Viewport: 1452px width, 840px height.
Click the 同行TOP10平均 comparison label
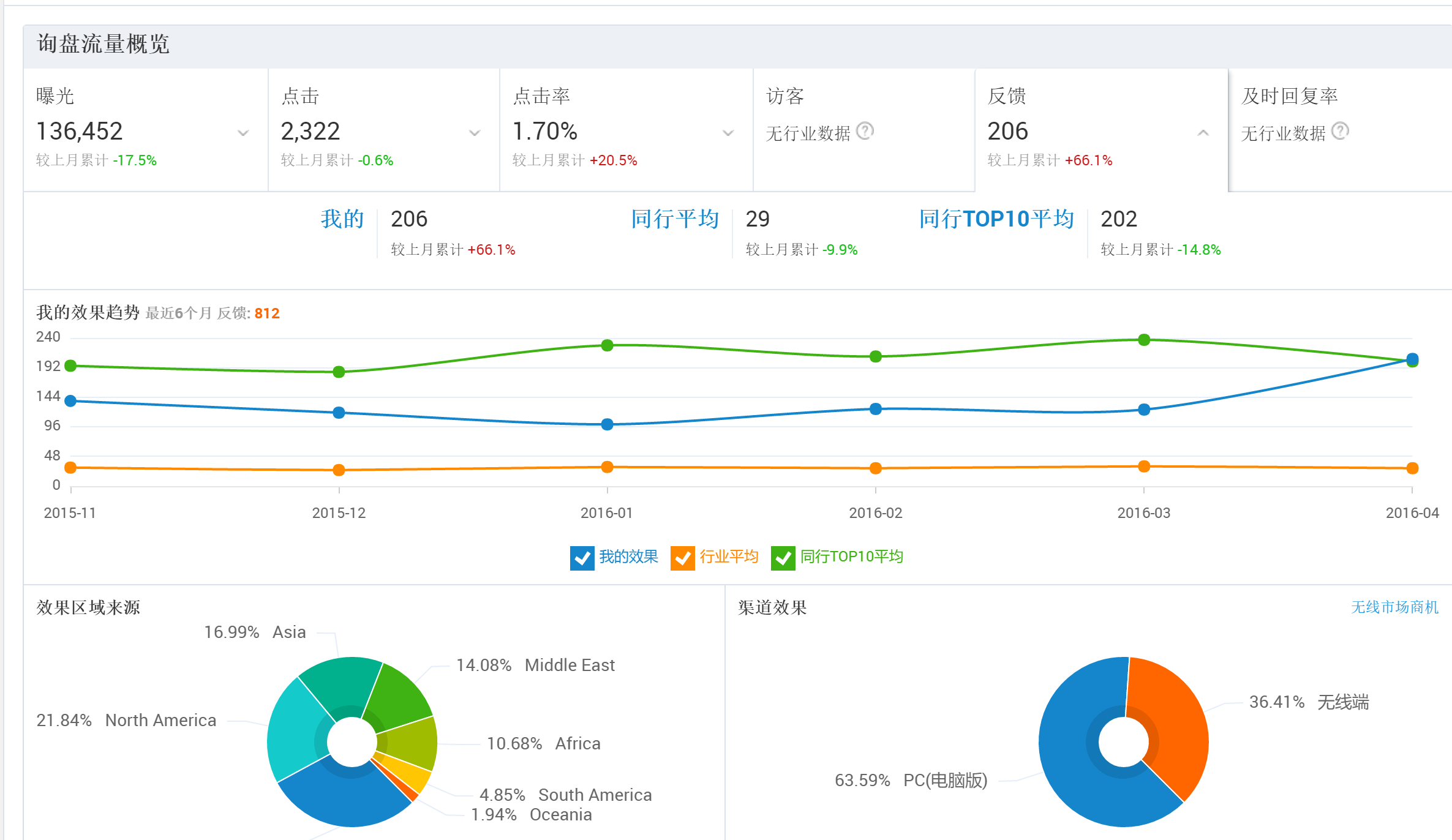(x=996, y=219)
